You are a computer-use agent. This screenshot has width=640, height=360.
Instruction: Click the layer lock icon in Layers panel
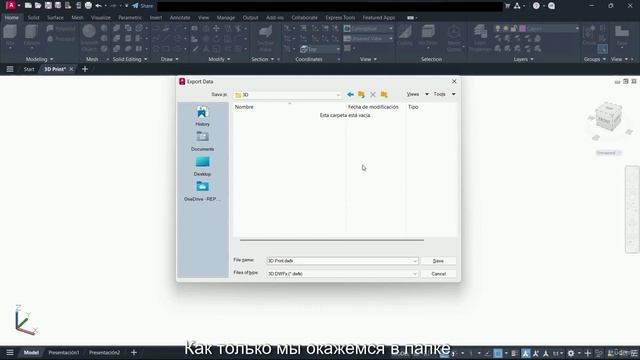[x=513, y=29]
